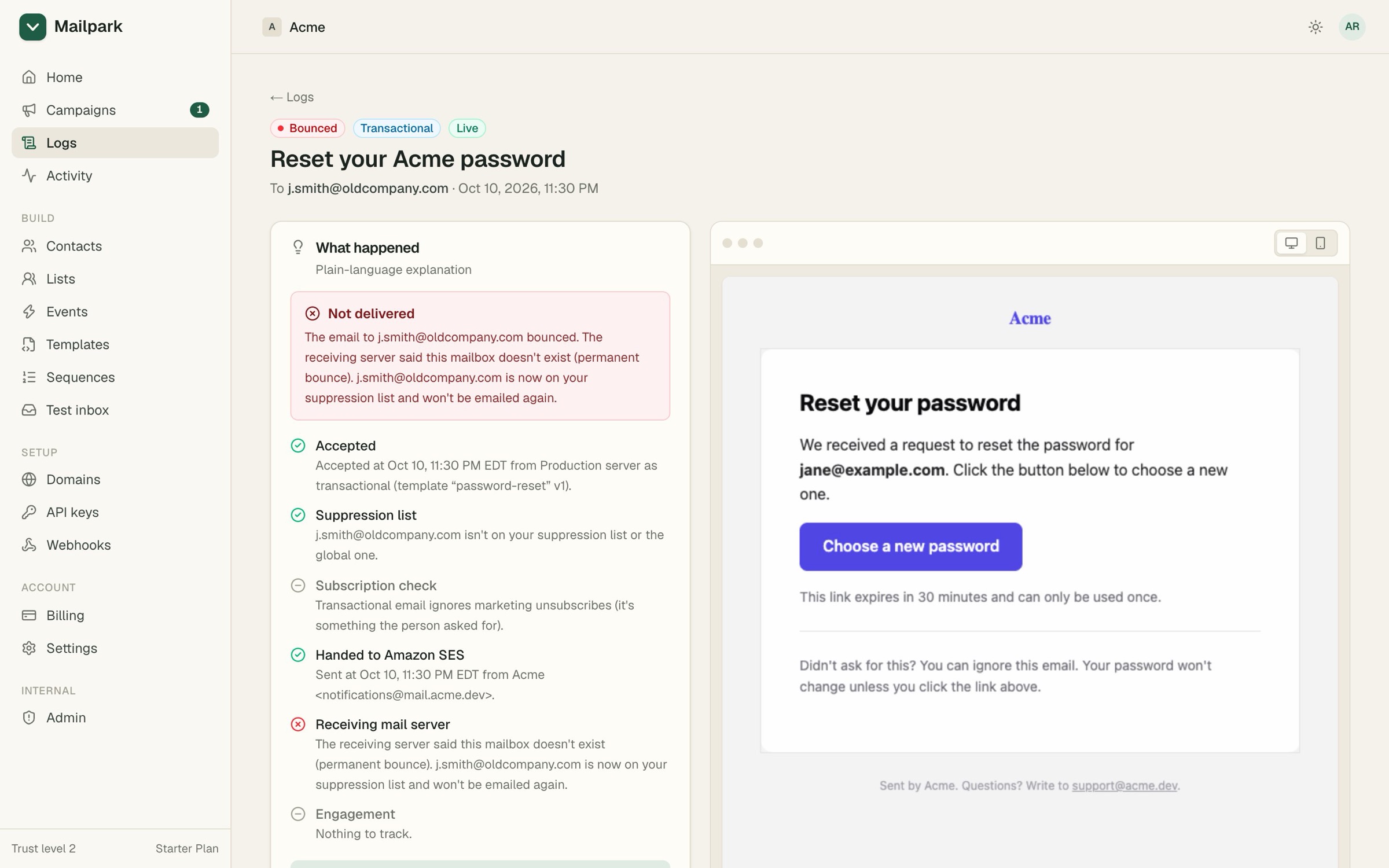
Task: Click the Sequences list icon
Action: point(29,377)
